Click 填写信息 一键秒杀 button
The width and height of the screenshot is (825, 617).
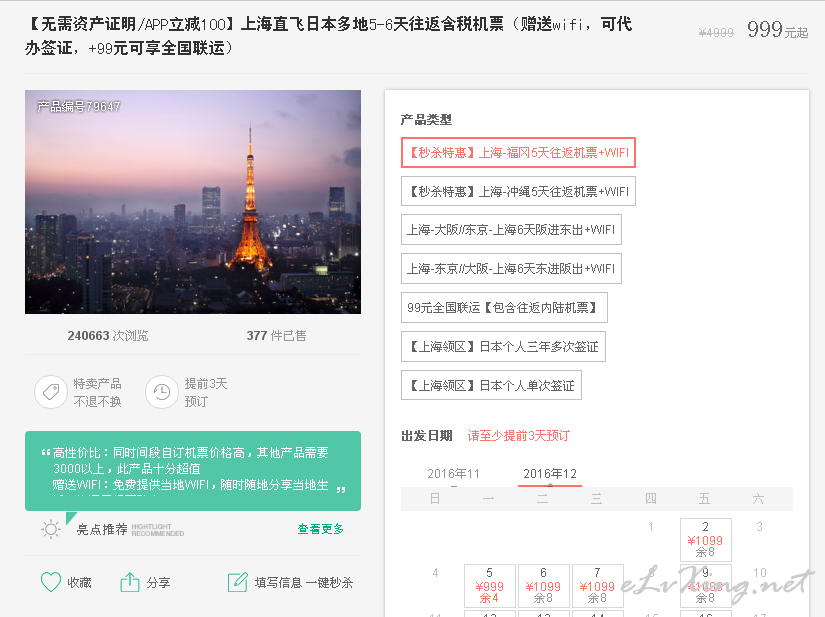(x=304, y=583)
